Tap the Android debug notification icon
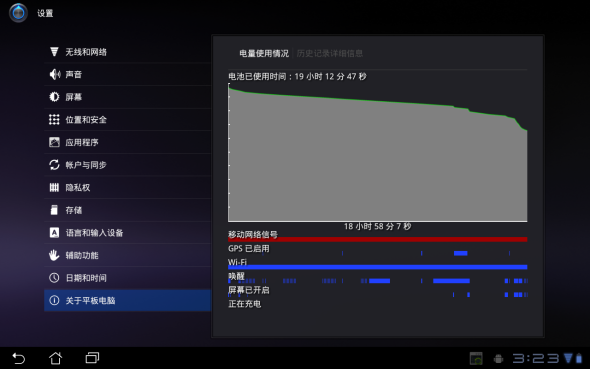 point(498,359)
